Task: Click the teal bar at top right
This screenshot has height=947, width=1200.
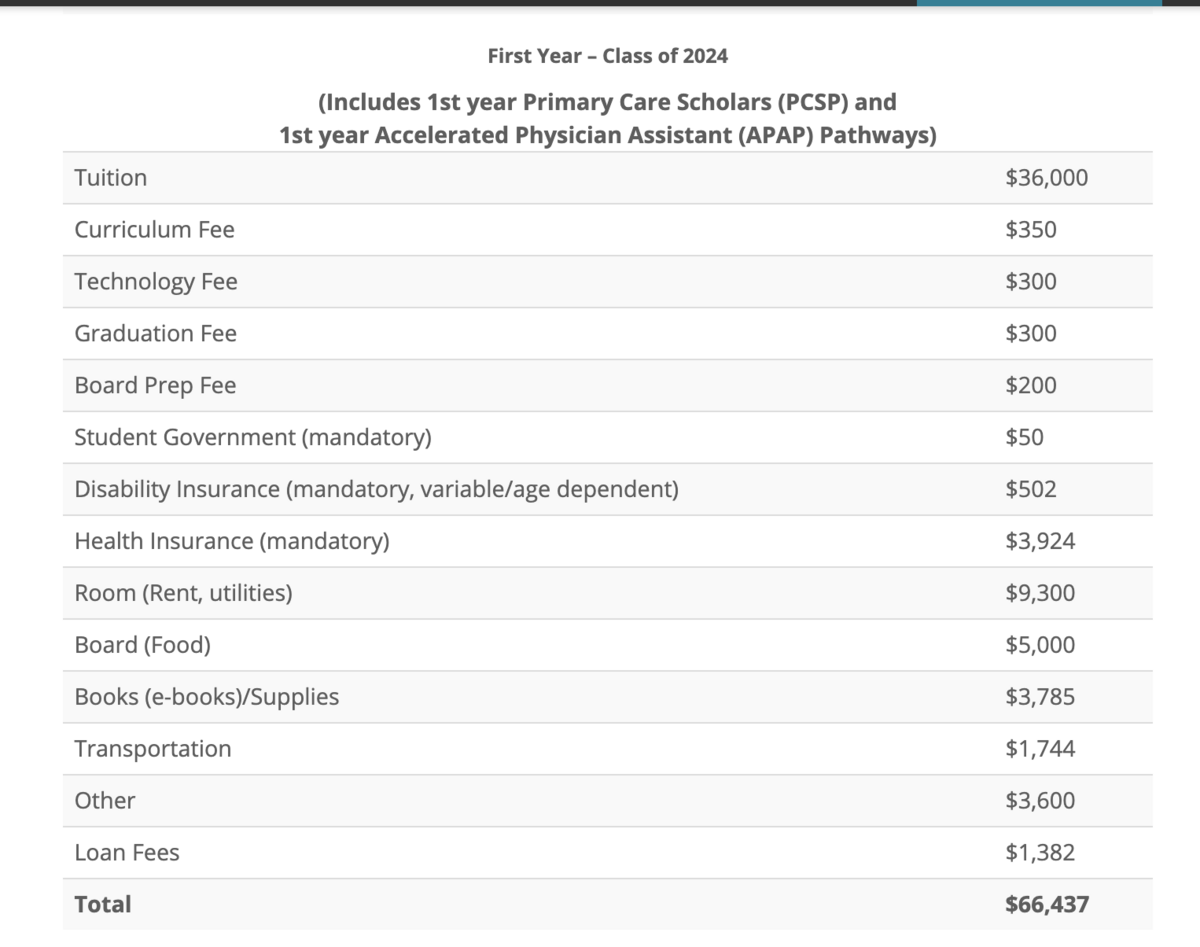Action: point(1039,3)
